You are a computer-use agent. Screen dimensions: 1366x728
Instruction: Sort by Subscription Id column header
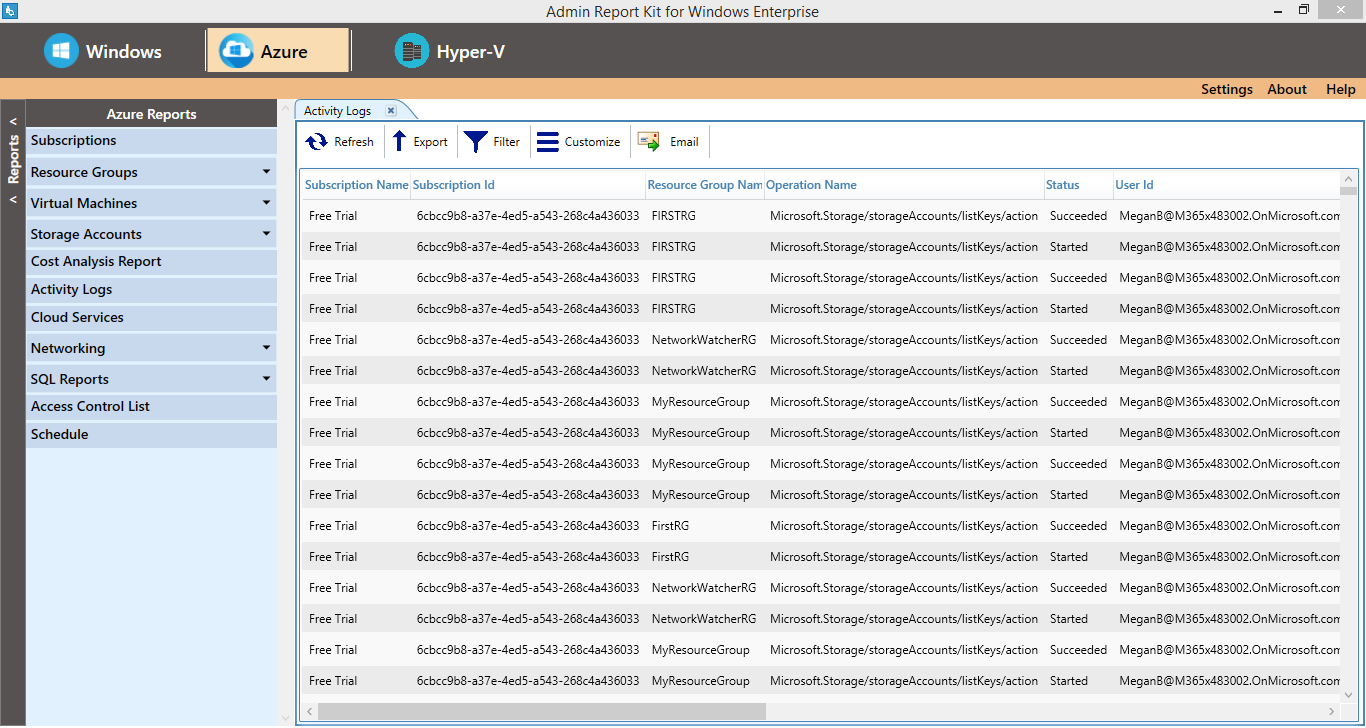tap(528, 185)
